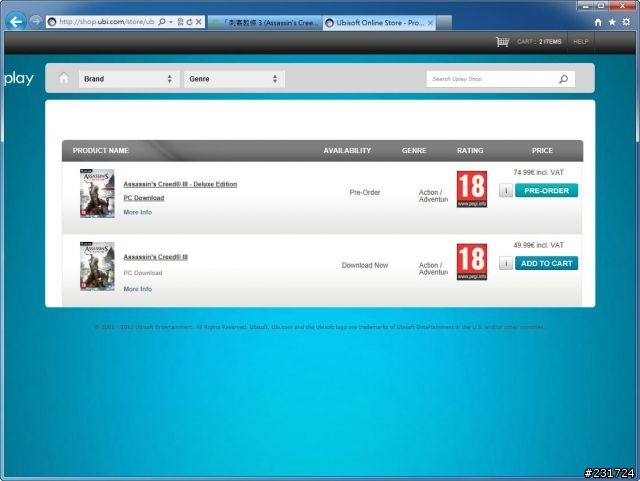The width and height of the screenshot is (640, 481).
Task: Click the Deluxe Edition cover thumbnail
Action: coord(97,193)
